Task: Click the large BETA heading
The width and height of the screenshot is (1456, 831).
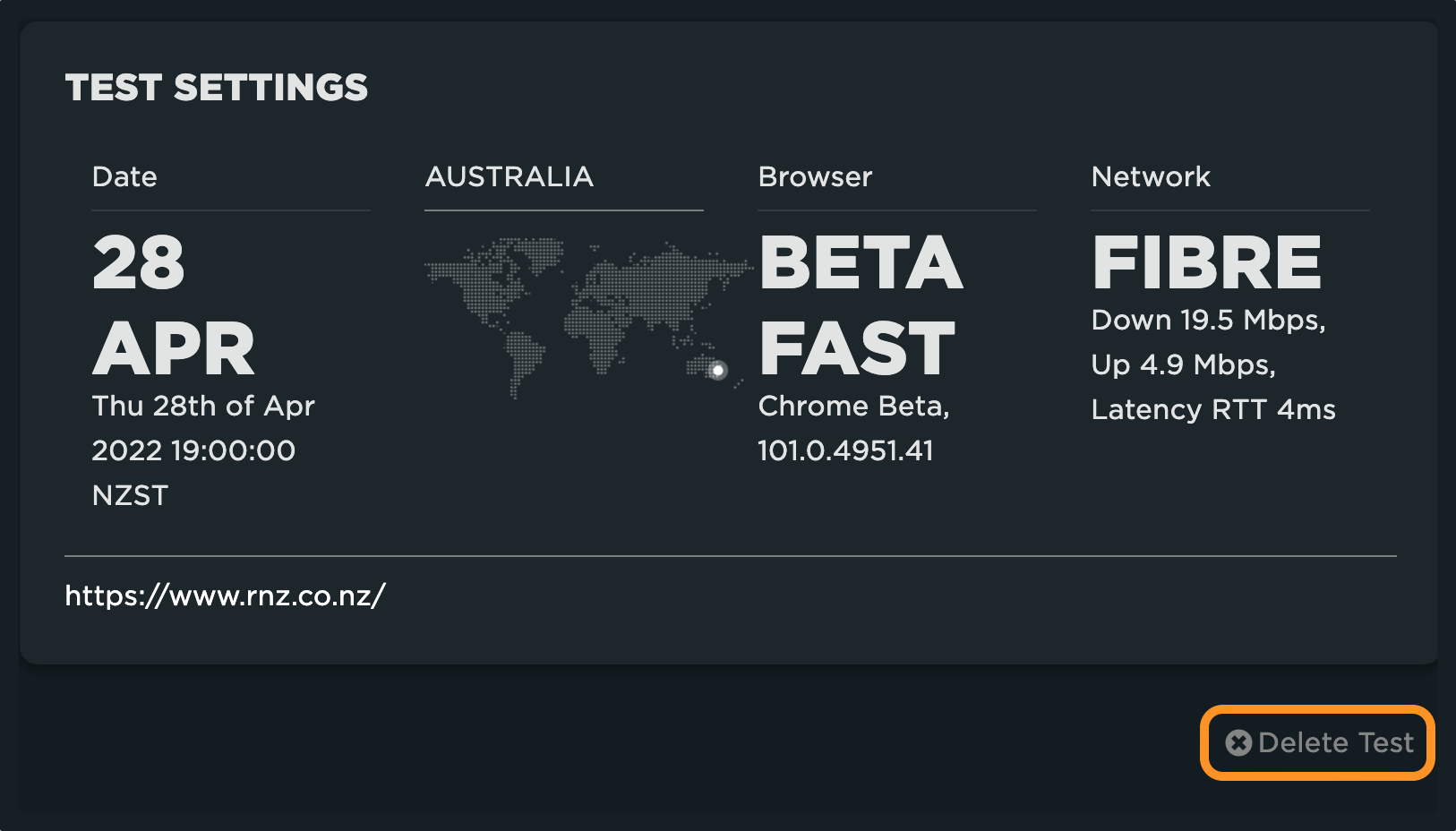Action: coord(861,262)
